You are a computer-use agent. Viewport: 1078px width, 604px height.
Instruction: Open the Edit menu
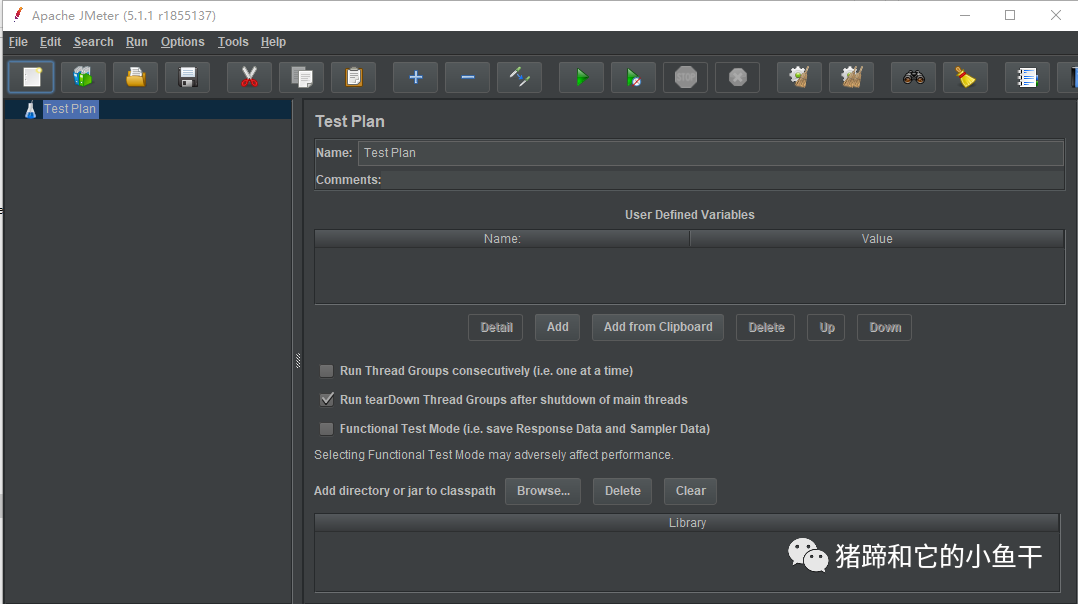[x=50, y=42]
